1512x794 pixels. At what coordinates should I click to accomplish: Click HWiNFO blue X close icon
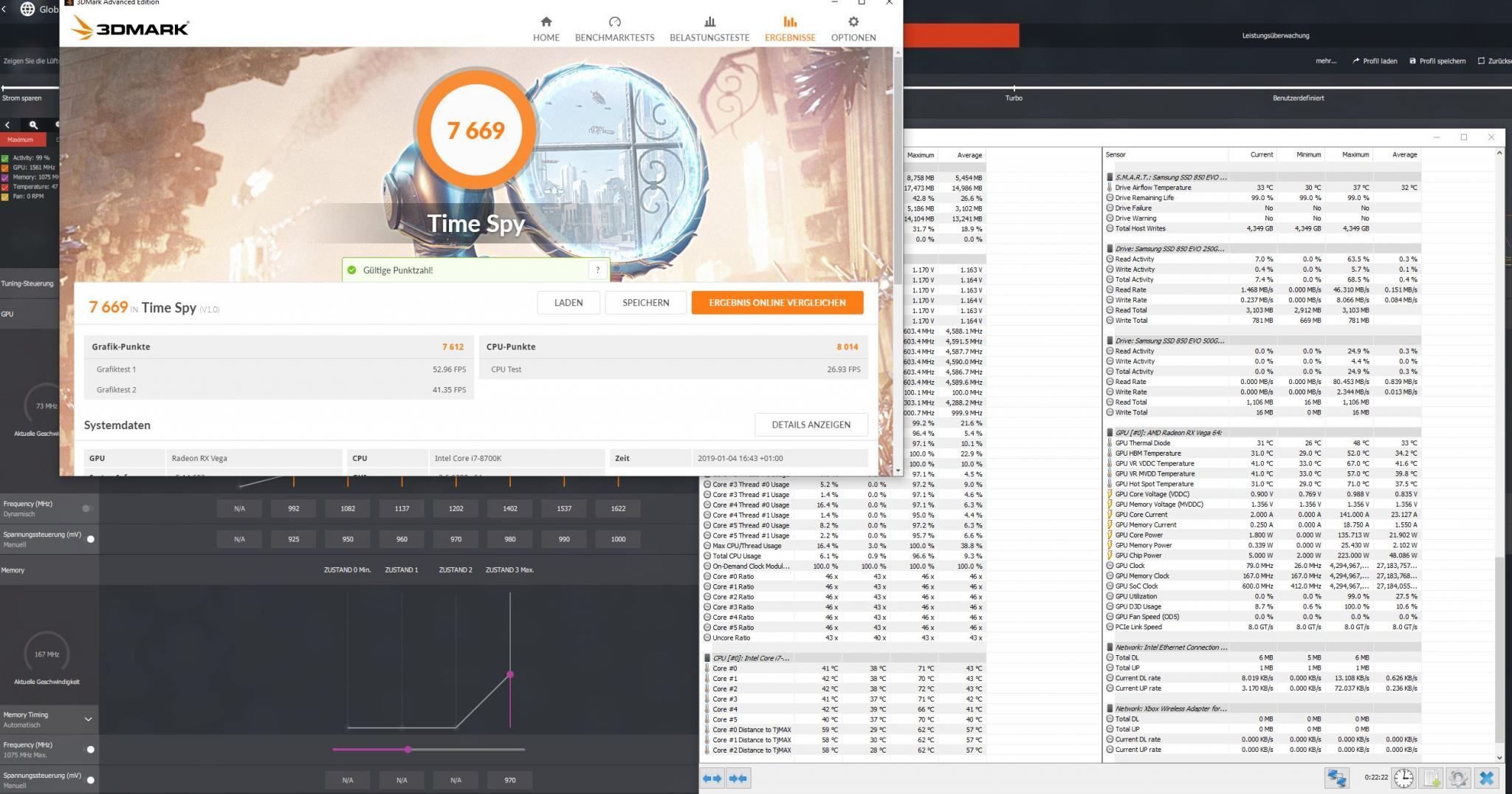[1486, 778]
